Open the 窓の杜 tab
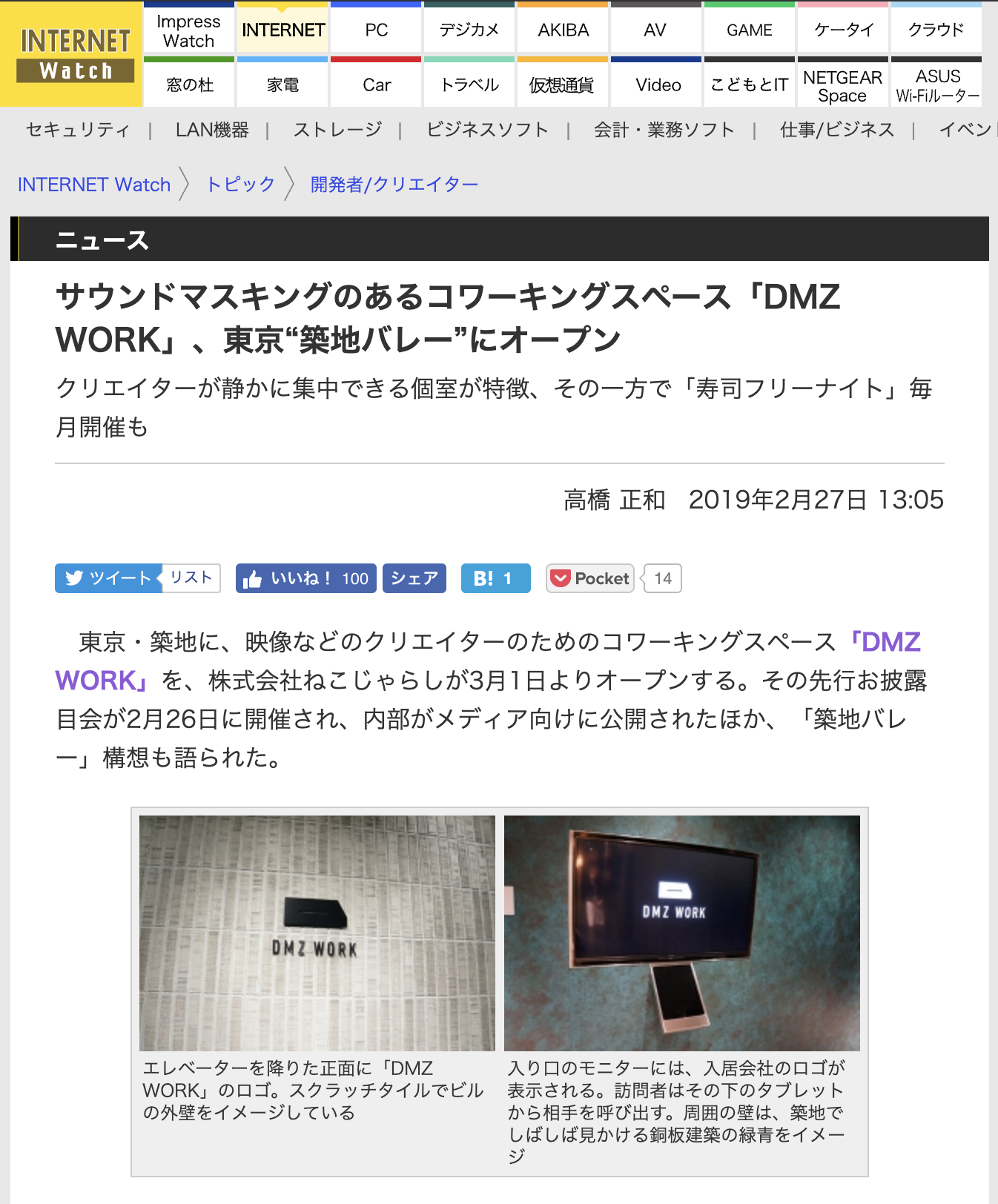 (x=189, y=82)
